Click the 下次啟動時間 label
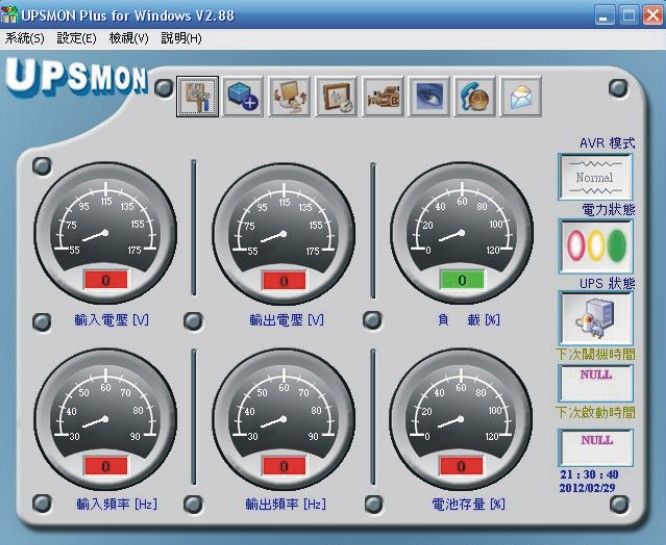 click(x=595, y=412)
